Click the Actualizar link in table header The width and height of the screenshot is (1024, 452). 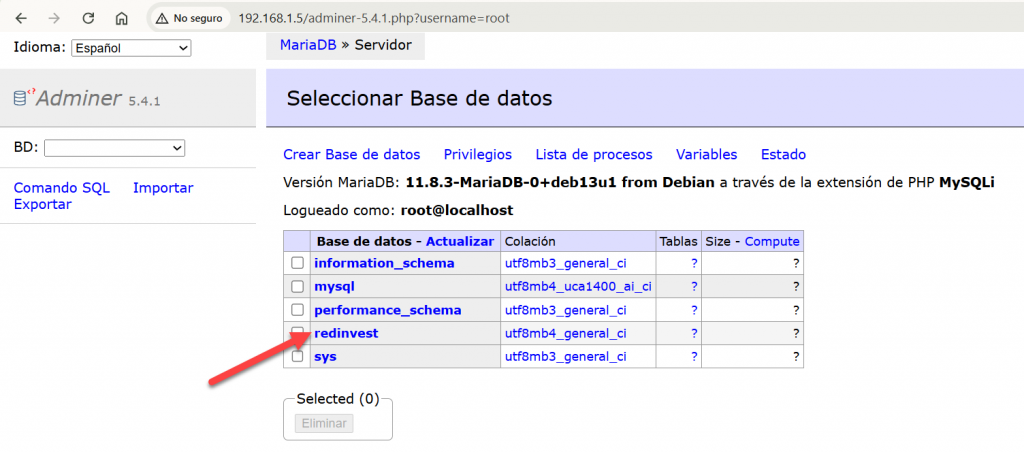click(460, 241)
